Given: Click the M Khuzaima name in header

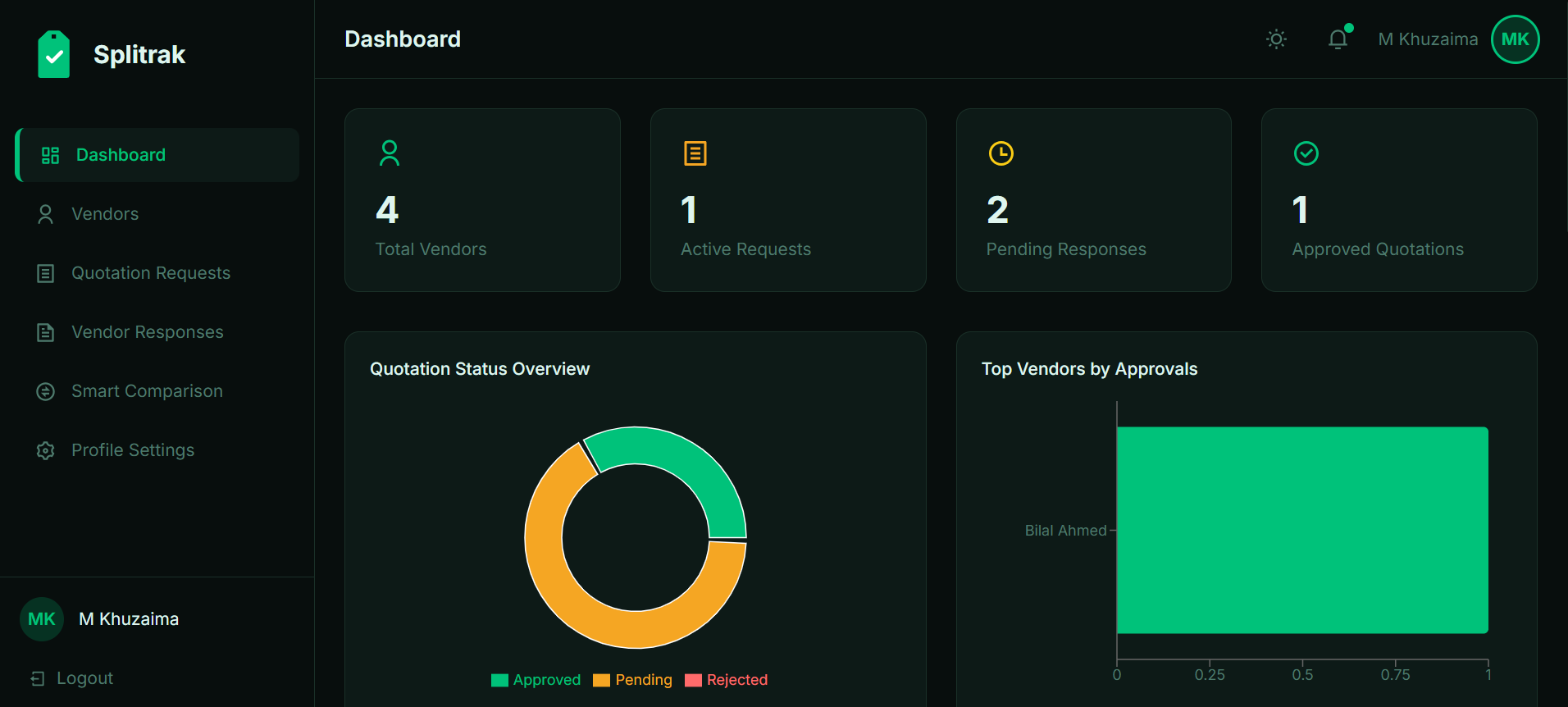Looking at the screenshot, I should click(x=1428, y=39).
